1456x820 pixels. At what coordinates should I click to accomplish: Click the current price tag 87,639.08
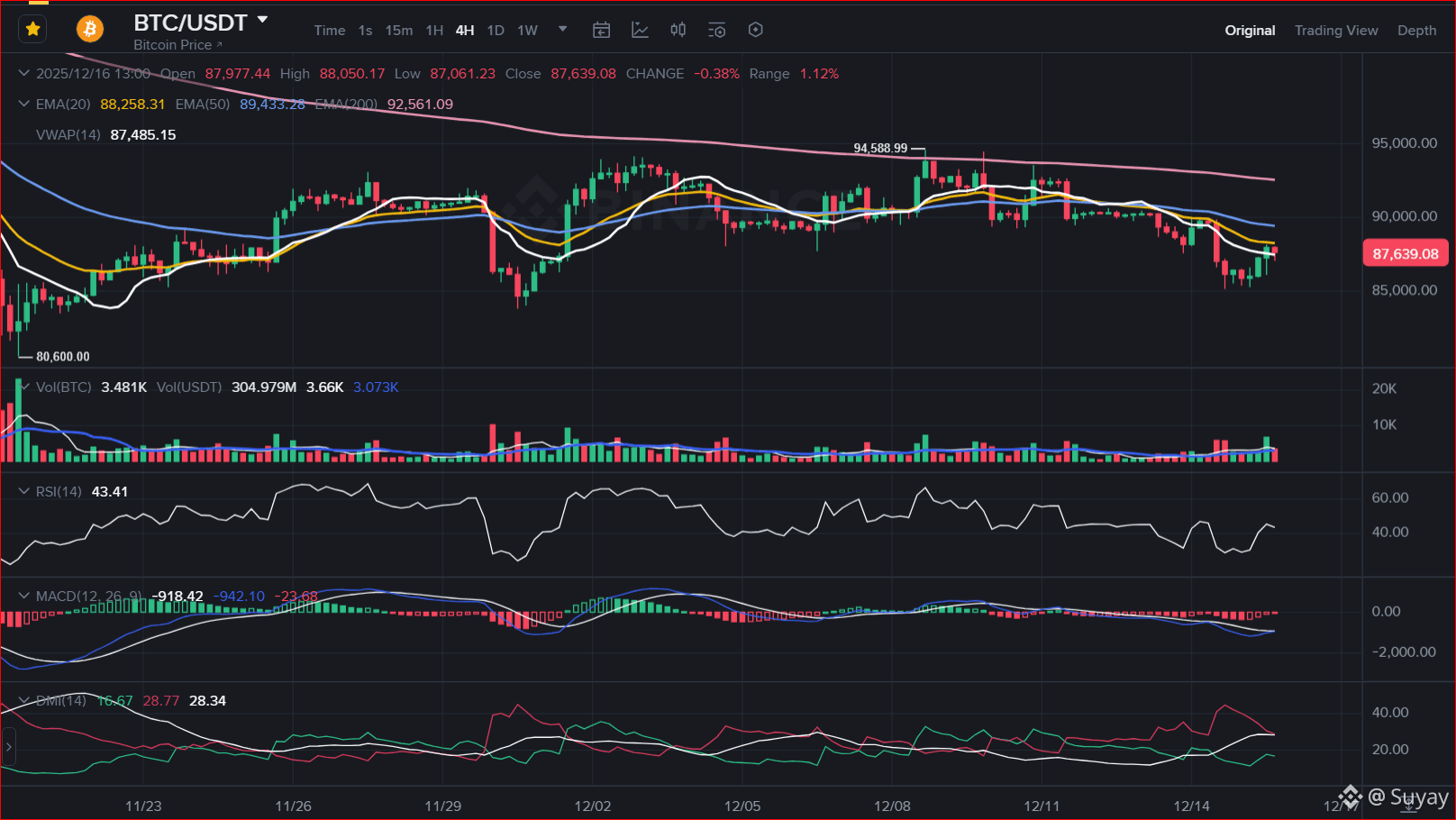click(1406, 254)
